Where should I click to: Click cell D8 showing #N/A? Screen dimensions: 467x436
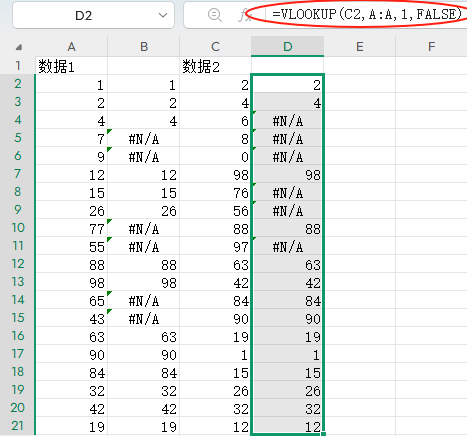pyautogui.click(x=287, y=192)
